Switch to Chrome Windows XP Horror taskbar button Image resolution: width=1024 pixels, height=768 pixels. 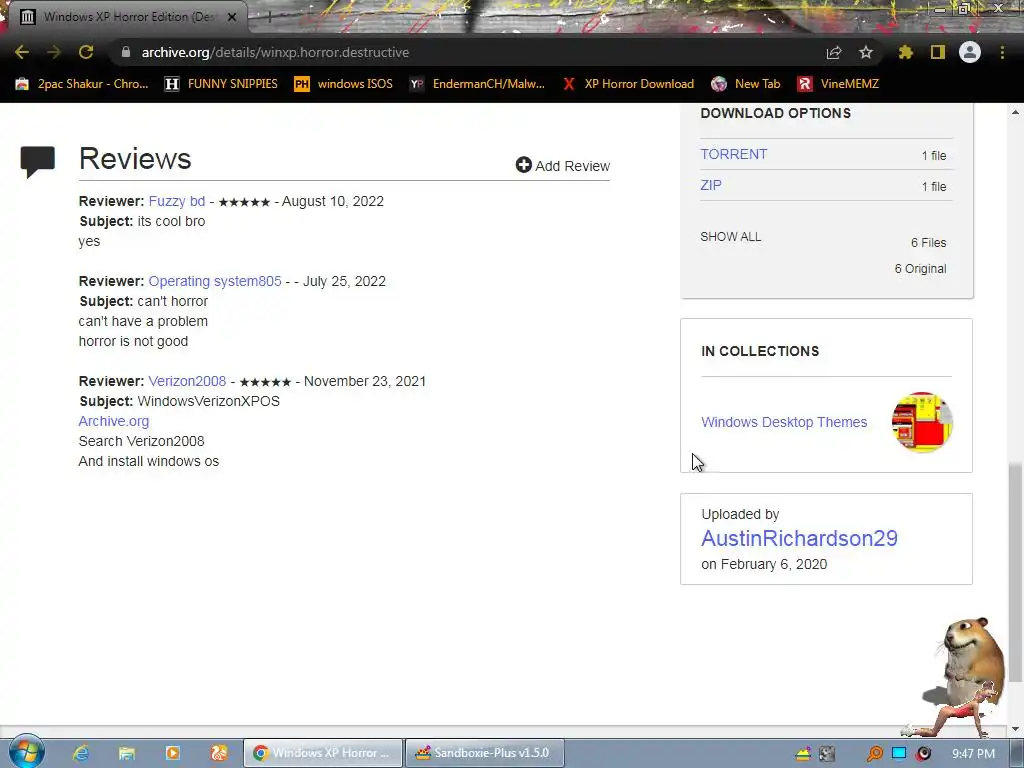click(x=323, y=753)
